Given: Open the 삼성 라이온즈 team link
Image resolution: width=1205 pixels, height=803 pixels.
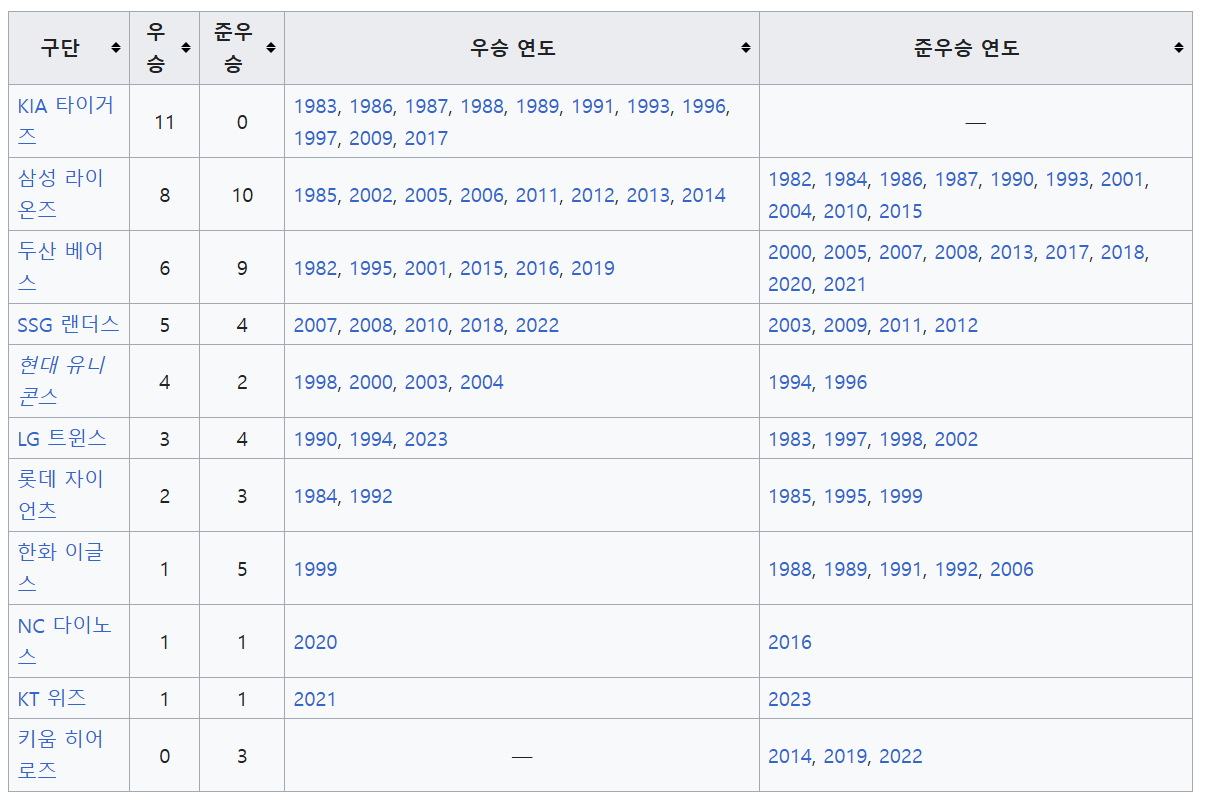Looking at the screenshot, I should tap(61, 194).
